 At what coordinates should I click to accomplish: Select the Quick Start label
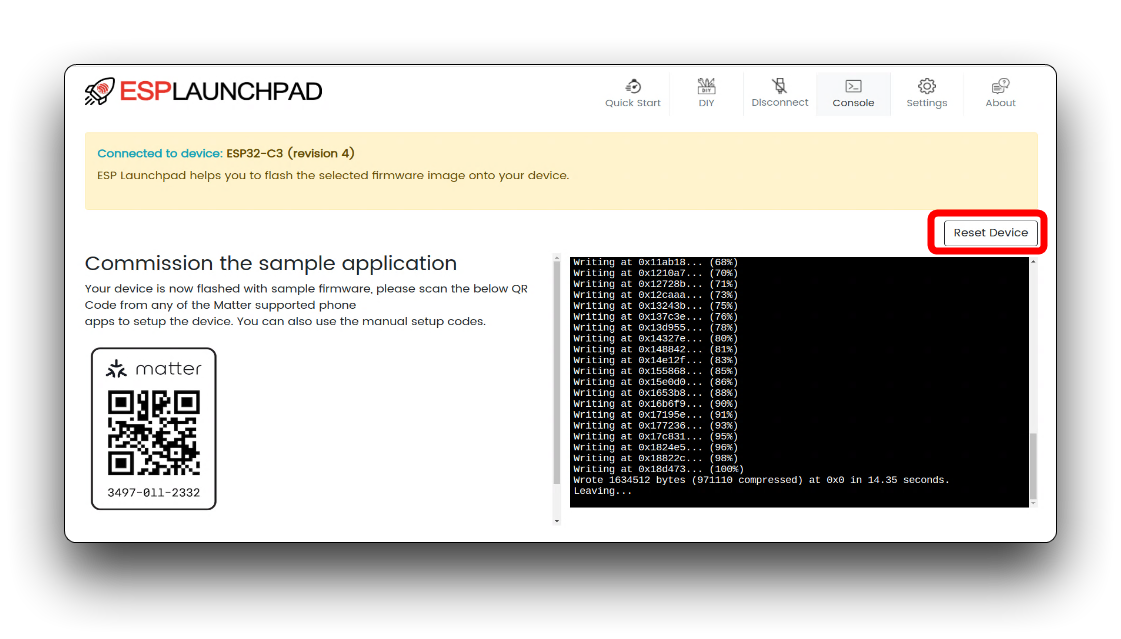coord(633,103)
